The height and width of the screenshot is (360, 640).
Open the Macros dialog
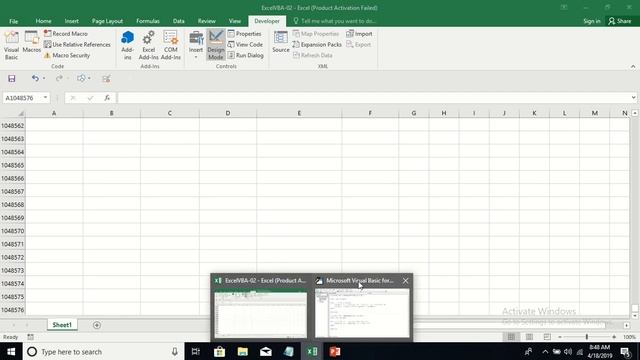pyautogui.click(x=31, y=42)
